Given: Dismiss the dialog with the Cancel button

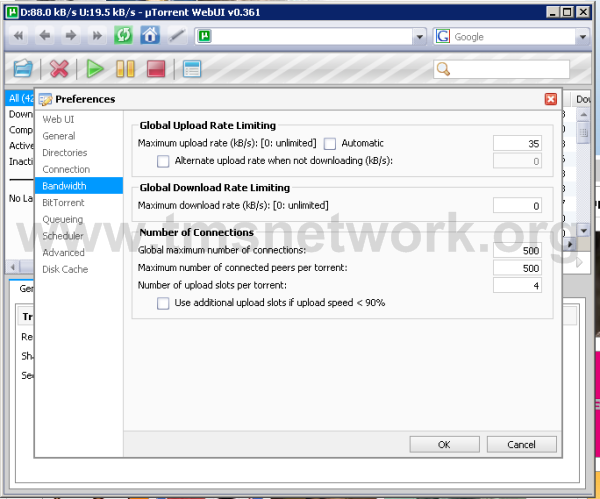Looking at the screenshot, I should point(521,444).
